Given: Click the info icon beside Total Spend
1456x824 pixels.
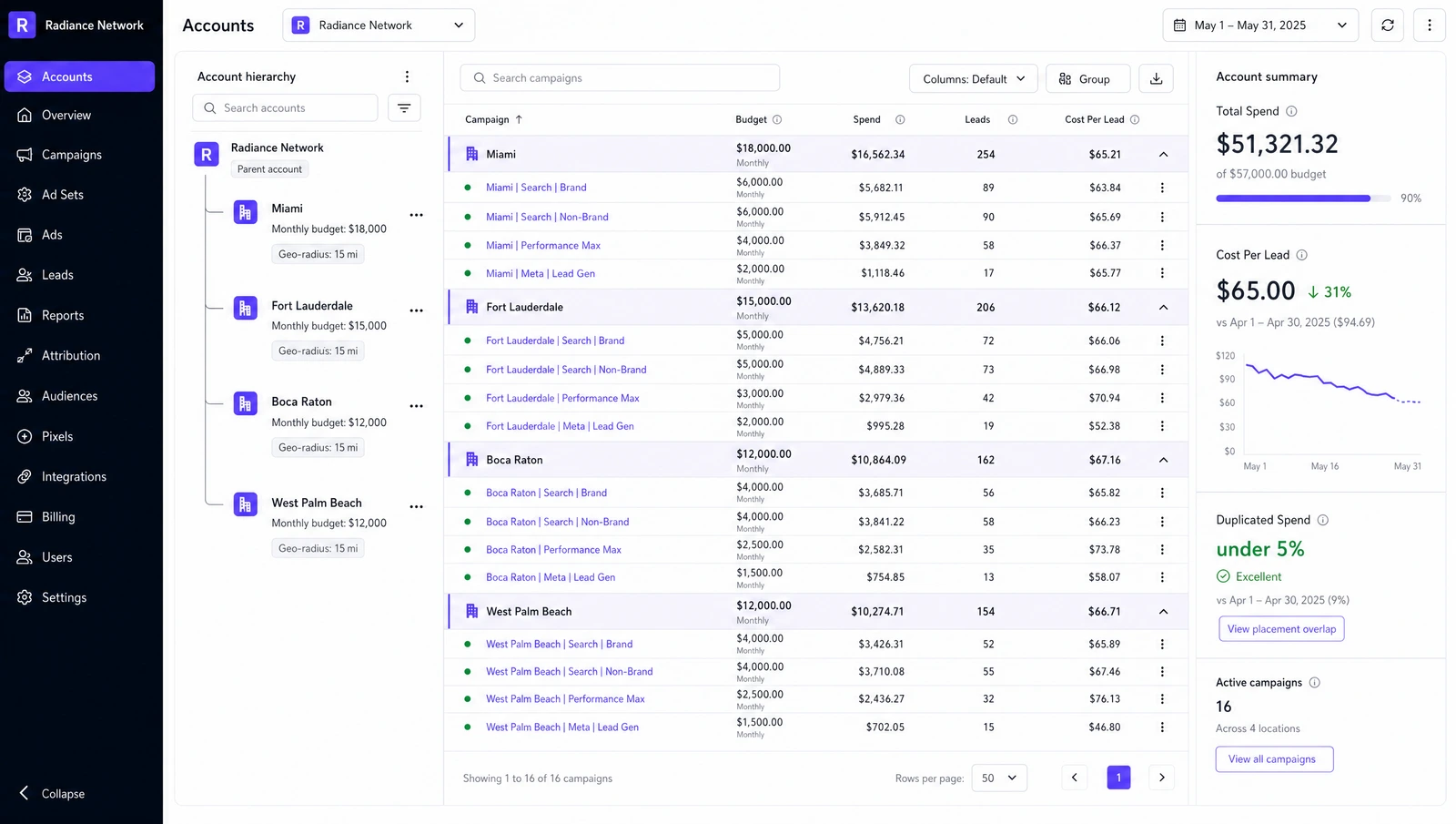Looking at the screenshot, I should (1291, 111).
